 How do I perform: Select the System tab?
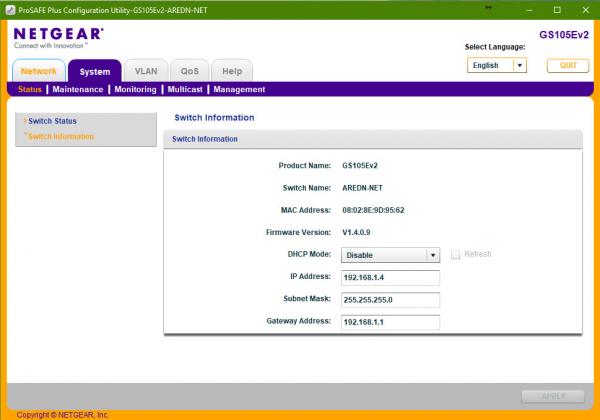coord(95,72)
